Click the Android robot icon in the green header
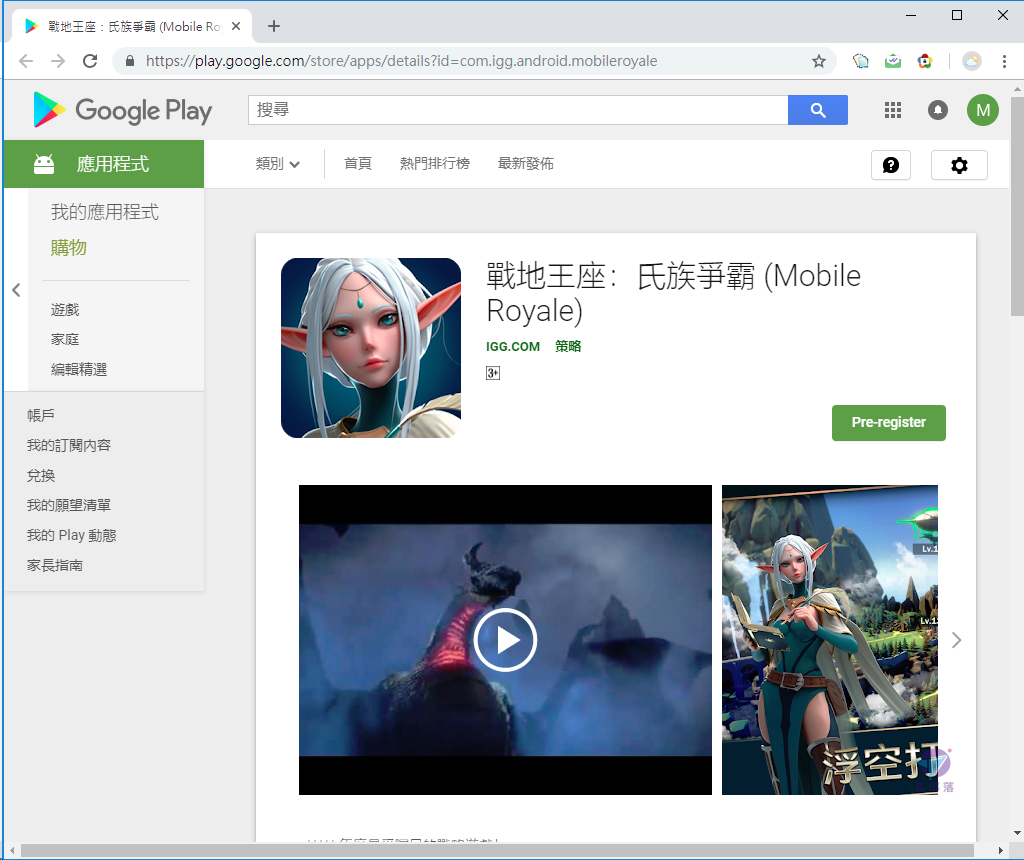Viewport: 1024px width, 860px height. pyautogui.click(x=44, y=164)
